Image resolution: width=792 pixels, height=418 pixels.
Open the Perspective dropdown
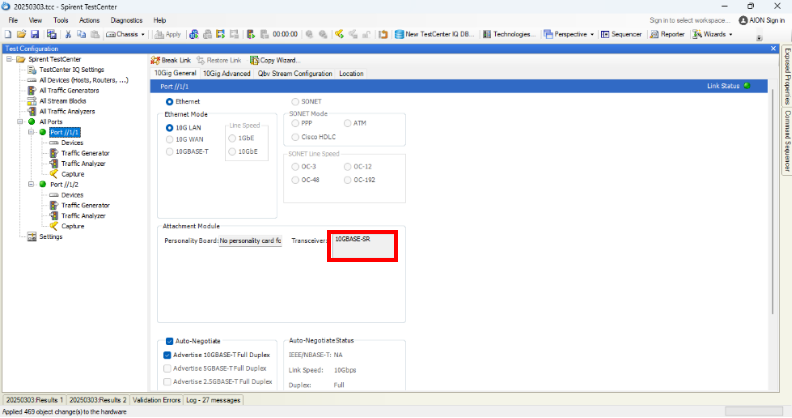point(569,34)
